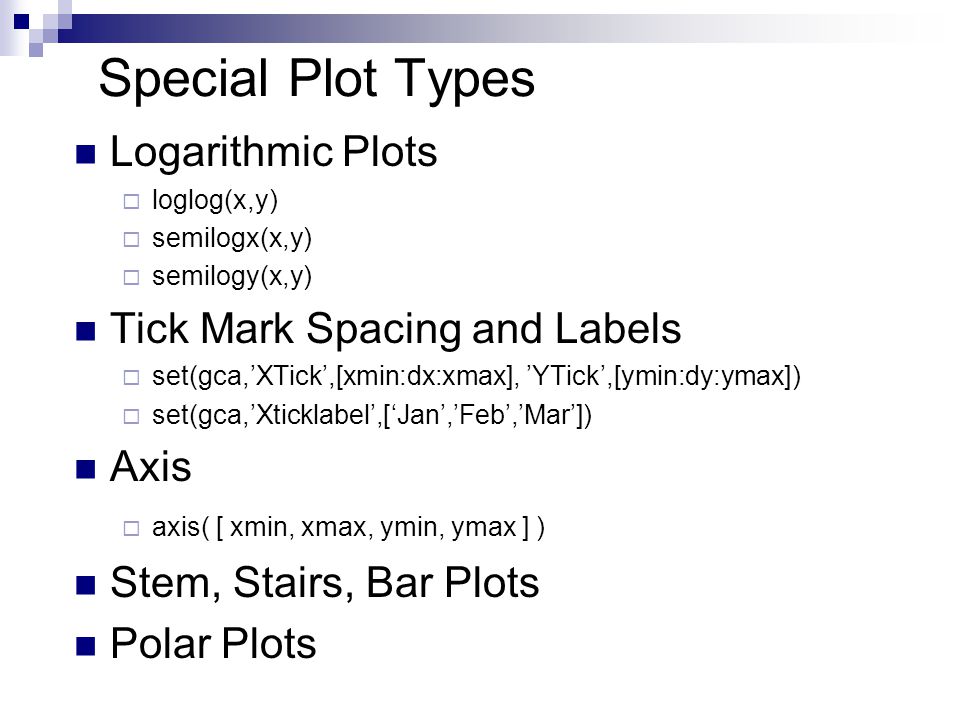This screenshot has width=960, height=720.
Task: Select the semilogy(x,y) text
Action: point(232,277)
